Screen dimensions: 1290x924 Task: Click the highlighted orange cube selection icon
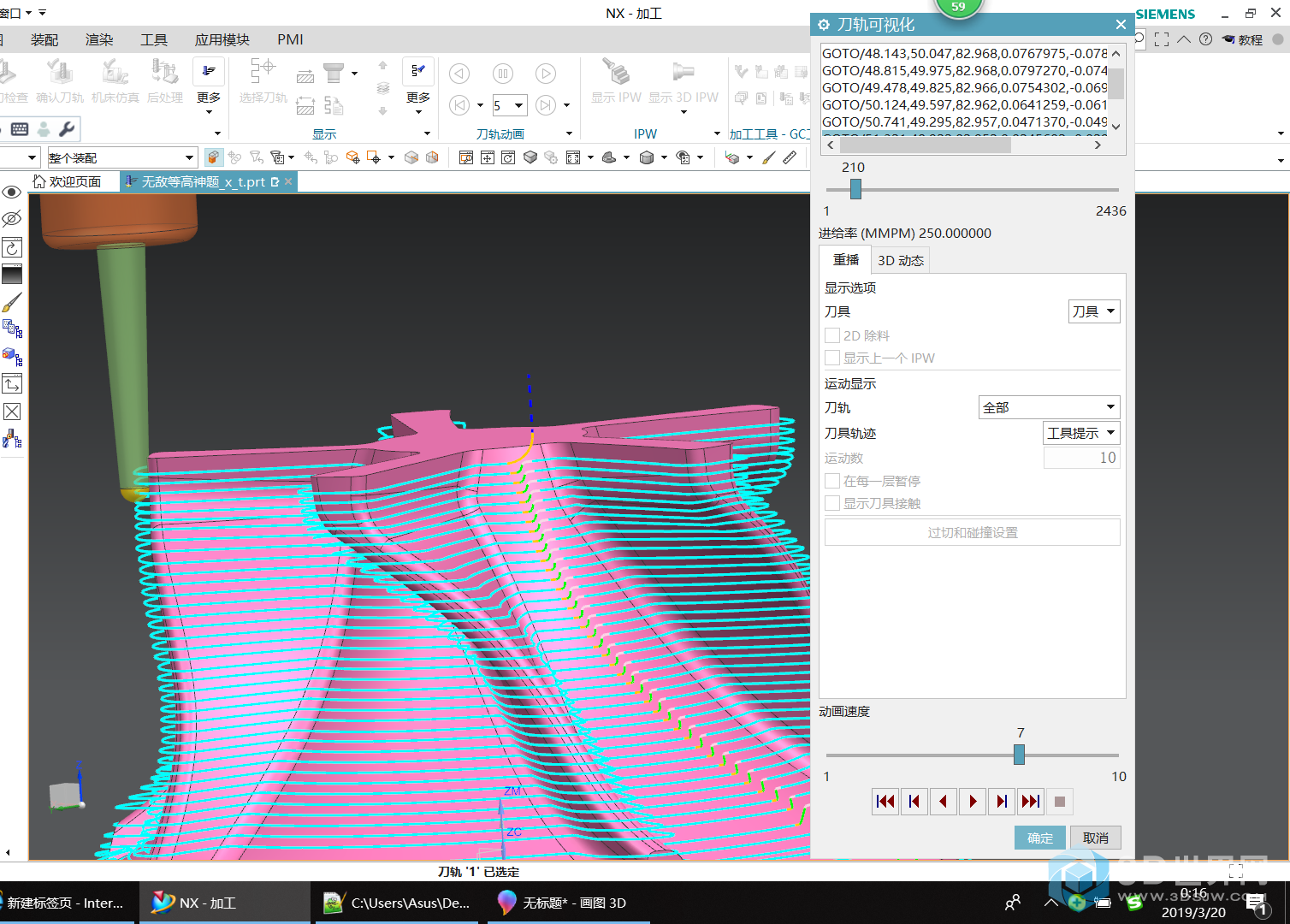(x=213, y=157)
